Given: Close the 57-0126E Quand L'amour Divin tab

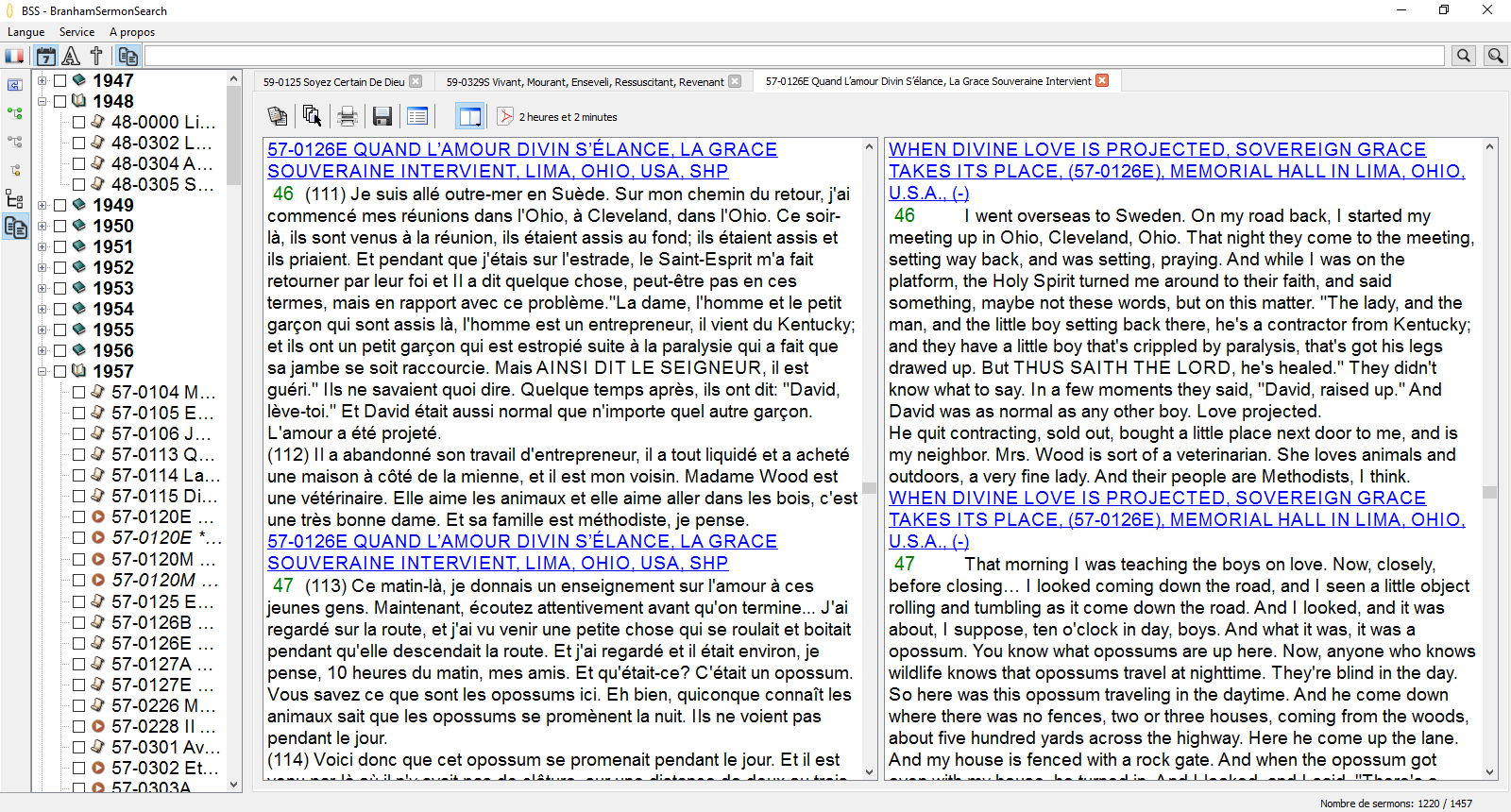Looking at the screenshot, I should click(x=1102, y=80).
